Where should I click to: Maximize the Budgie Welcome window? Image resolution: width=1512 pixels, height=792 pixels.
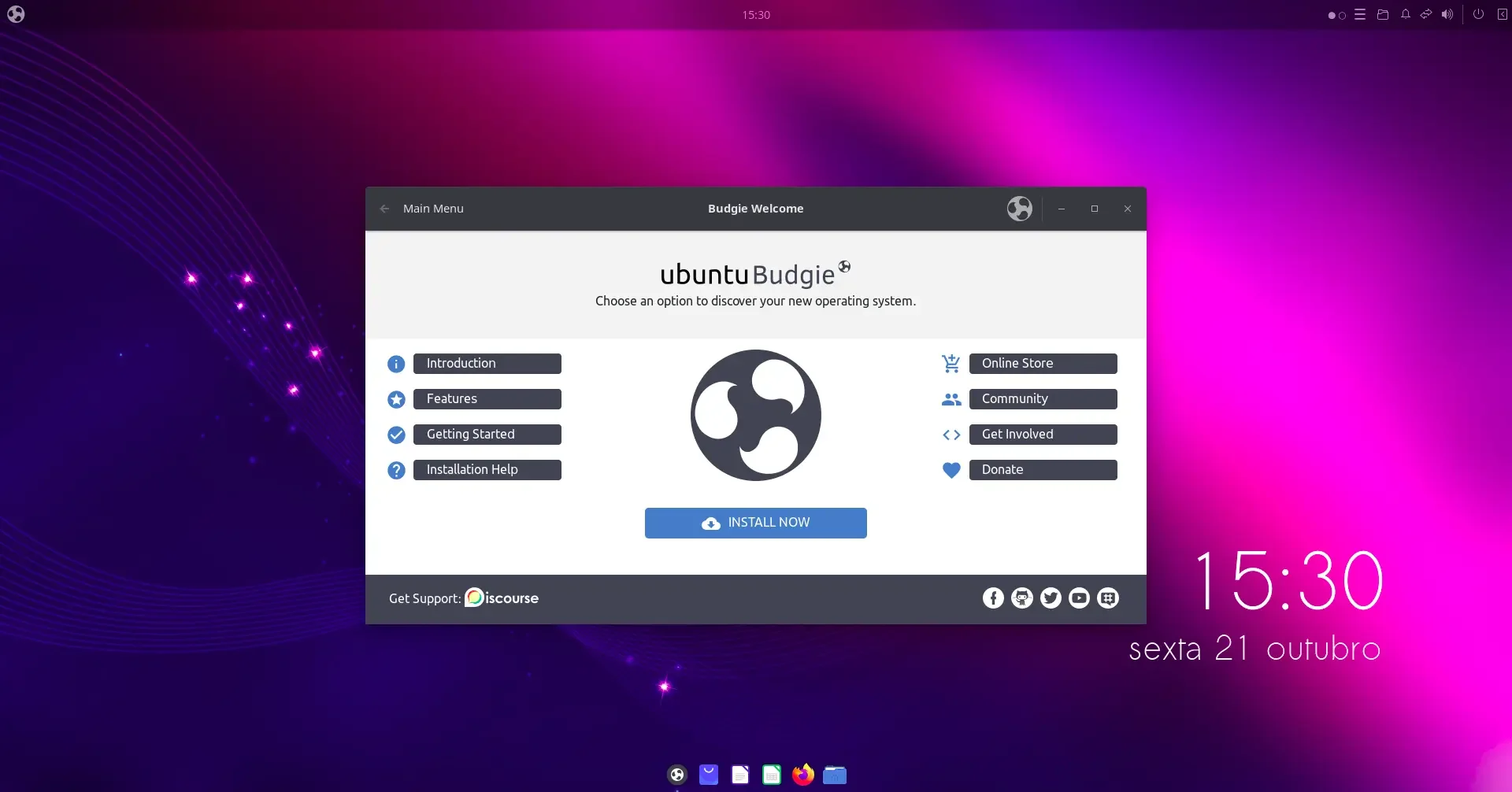[1095, 209]
